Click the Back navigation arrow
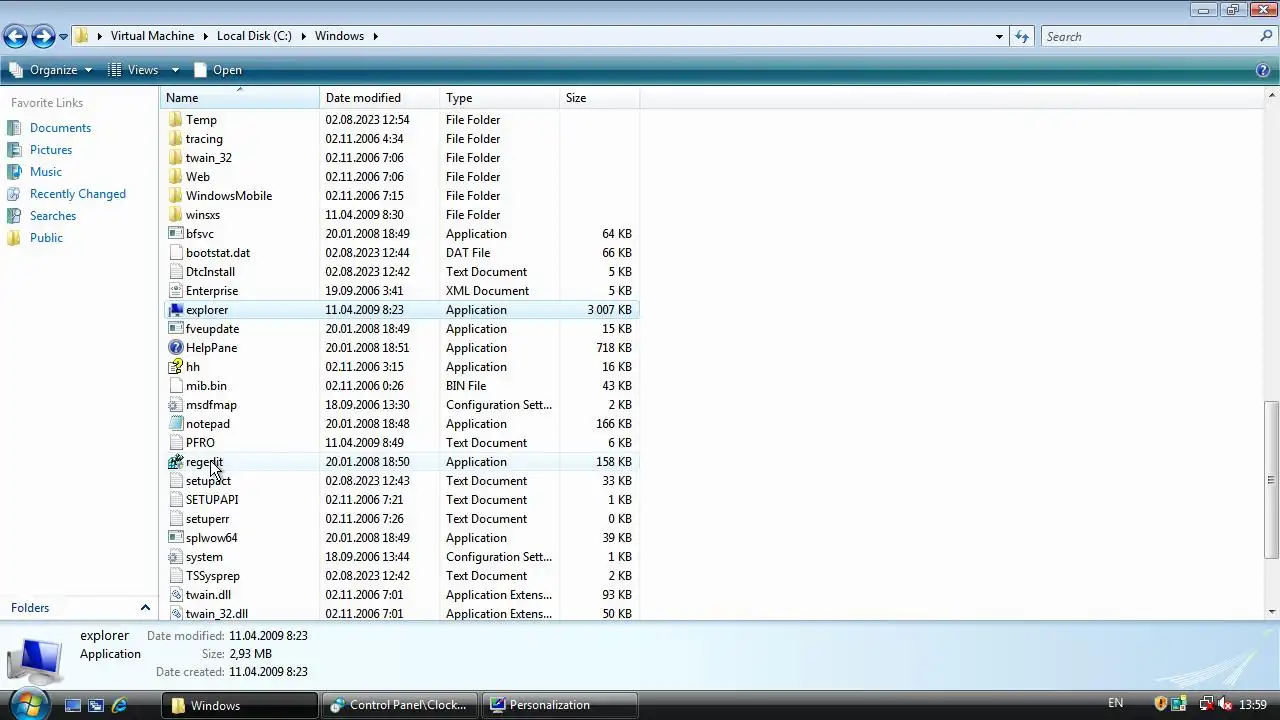The image size is (1280, 720). 15,37
